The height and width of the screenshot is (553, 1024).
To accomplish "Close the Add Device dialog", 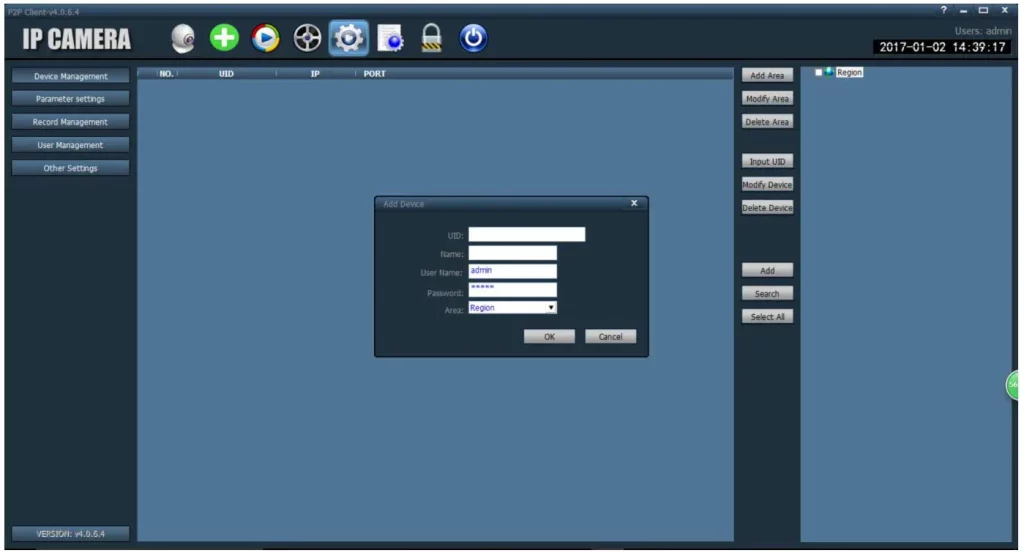I will pyautogui.click(x=634, y=203).
